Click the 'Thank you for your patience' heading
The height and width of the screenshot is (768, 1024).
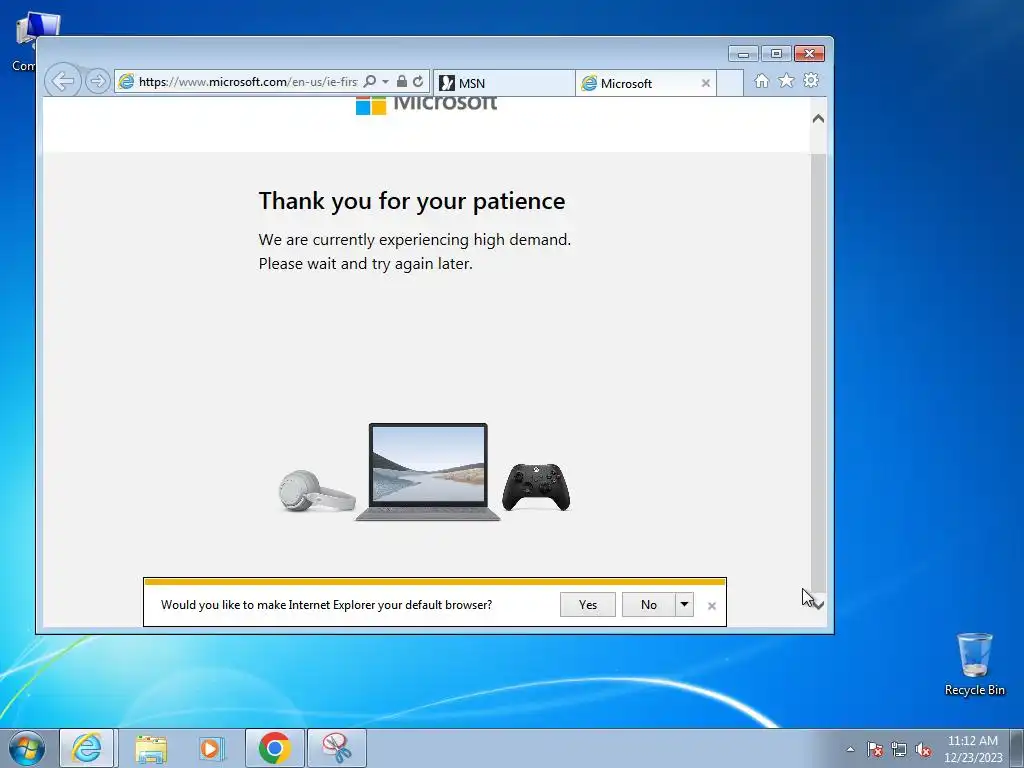[x=412, y=200]
